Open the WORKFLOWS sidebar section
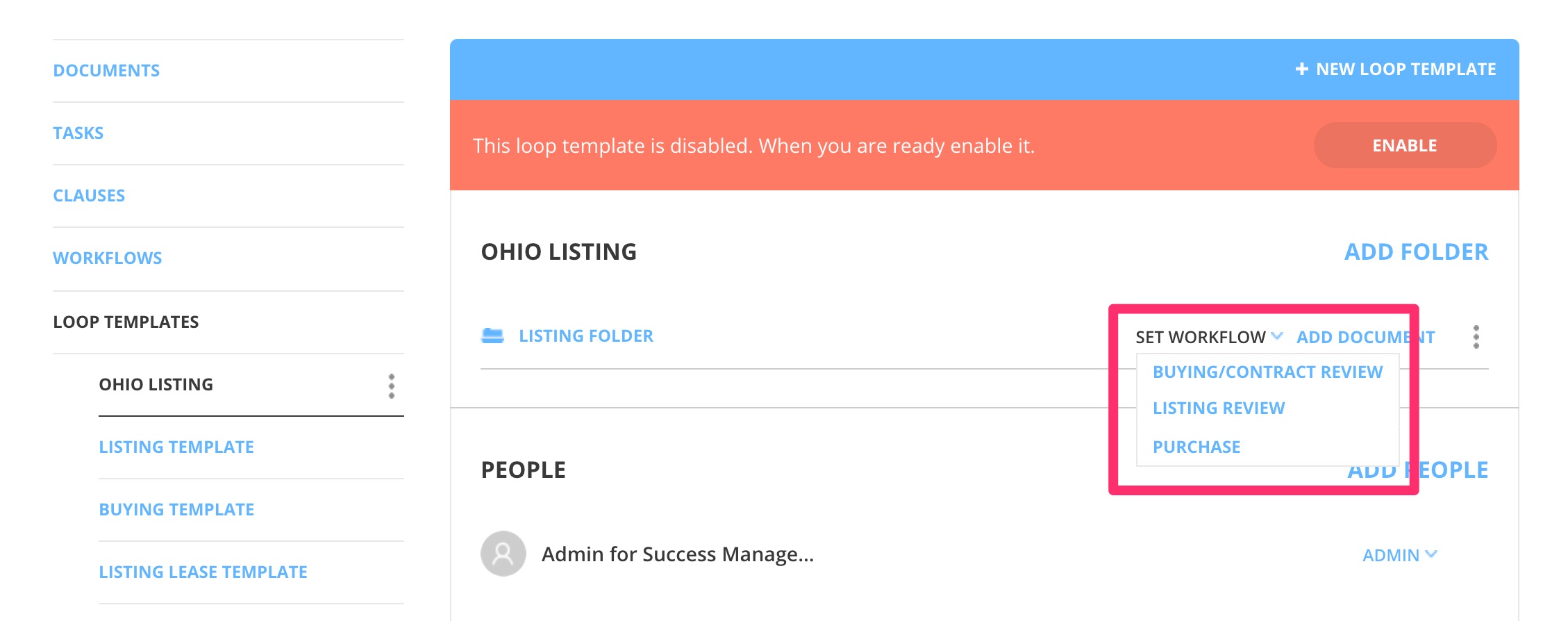 [108, 258]
